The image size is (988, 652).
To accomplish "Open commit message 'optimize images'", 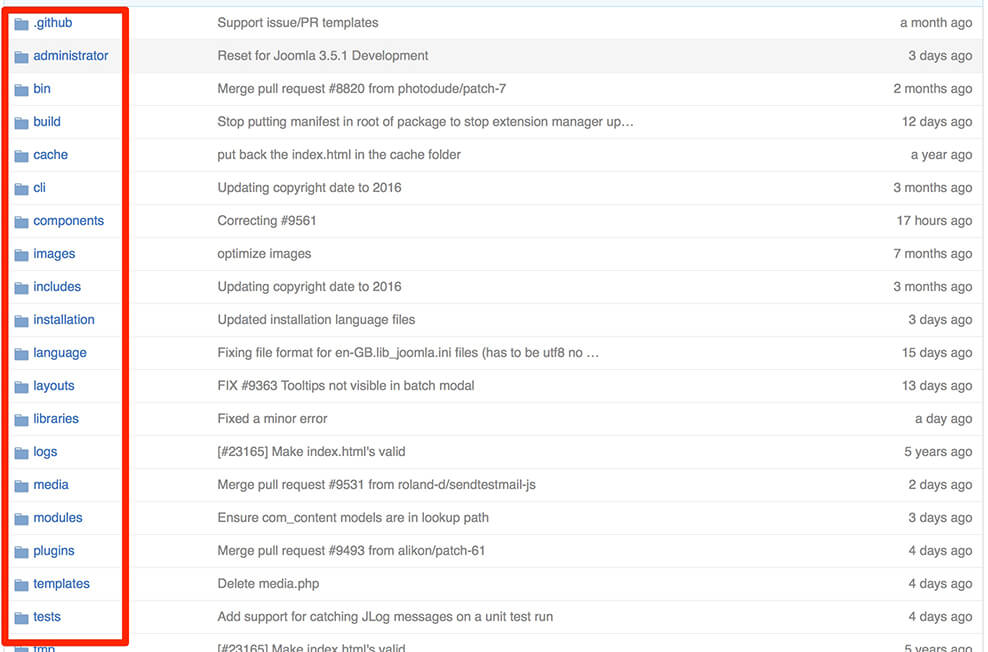I will (264, 254).
